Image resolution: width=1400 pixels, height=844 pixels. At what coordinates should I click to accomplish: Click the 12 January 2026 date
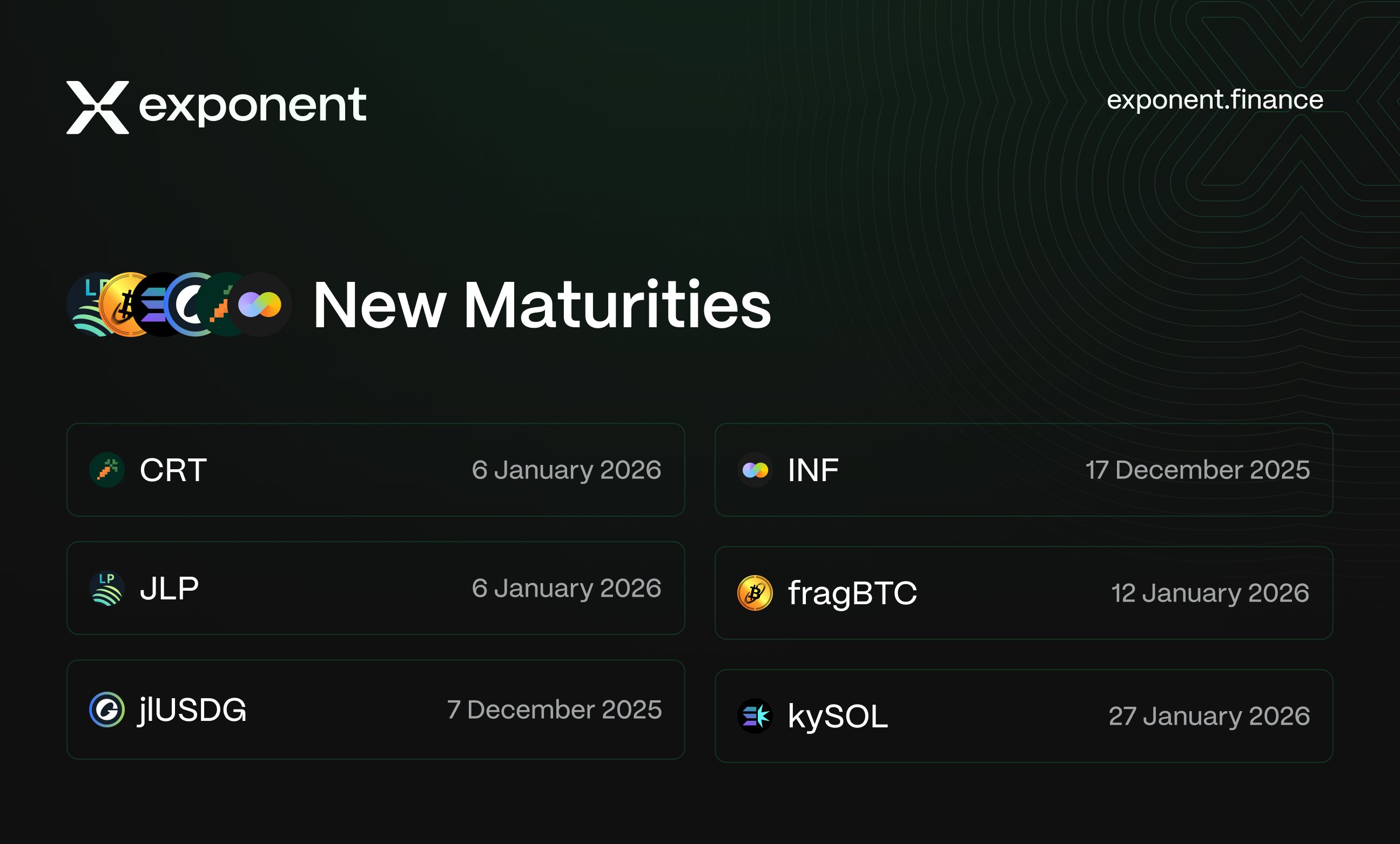pyautogui.click(x=1210, y=593)
